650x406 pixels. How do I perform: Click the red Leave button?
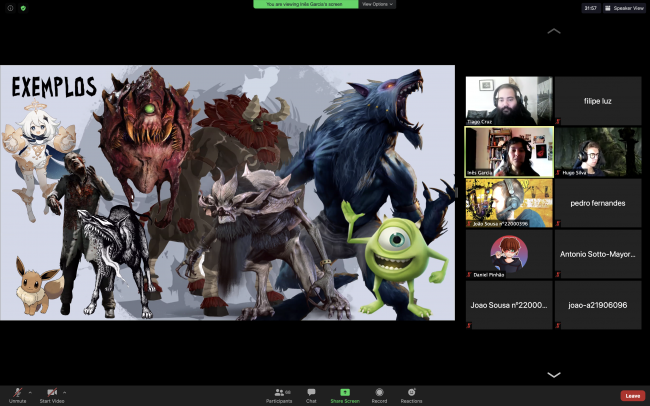click(632, 396)
